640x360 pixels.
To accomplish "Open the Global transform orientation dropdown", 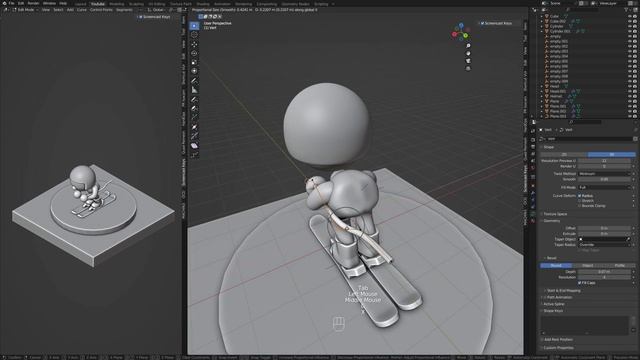I will [157, 10].
